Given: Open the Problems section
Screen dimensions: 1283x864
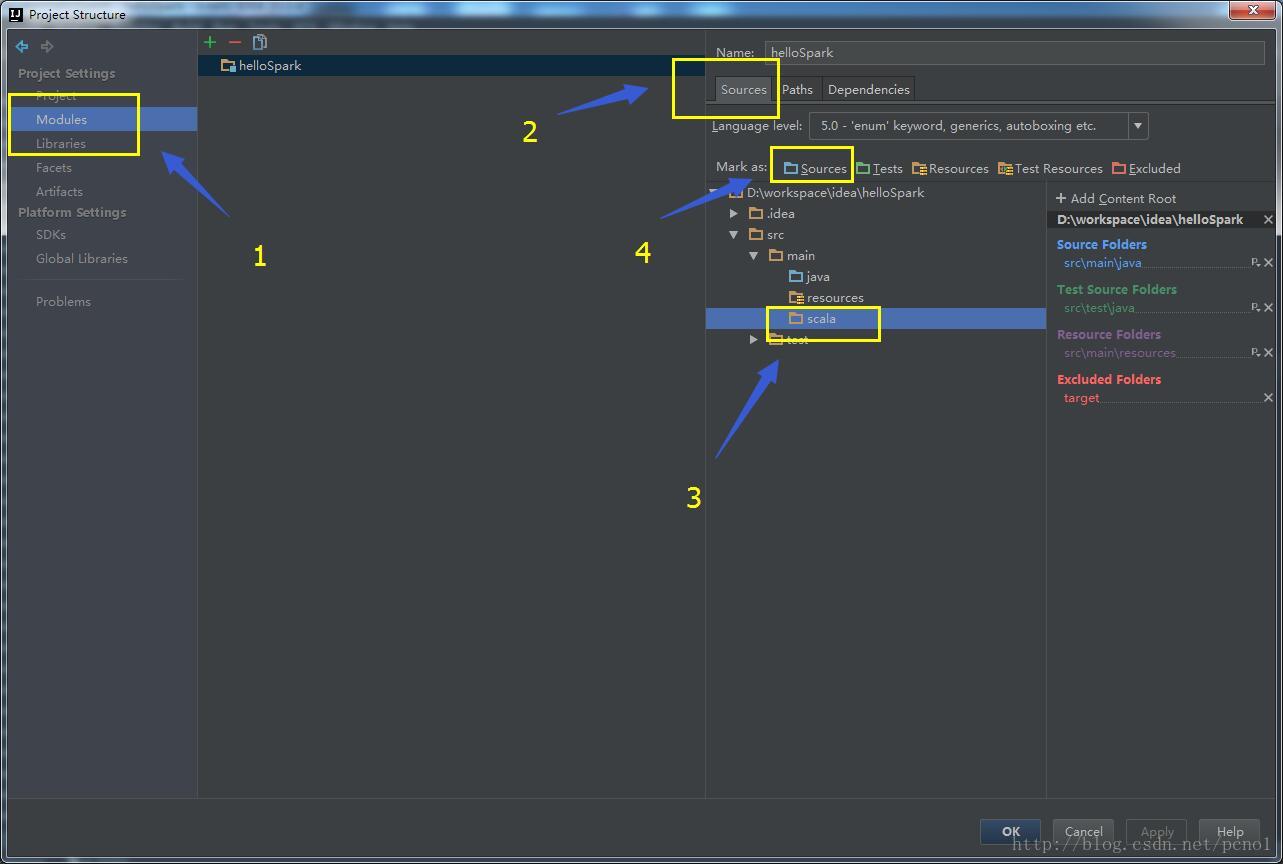Looking at the screenshot, I should click(63, 301).
